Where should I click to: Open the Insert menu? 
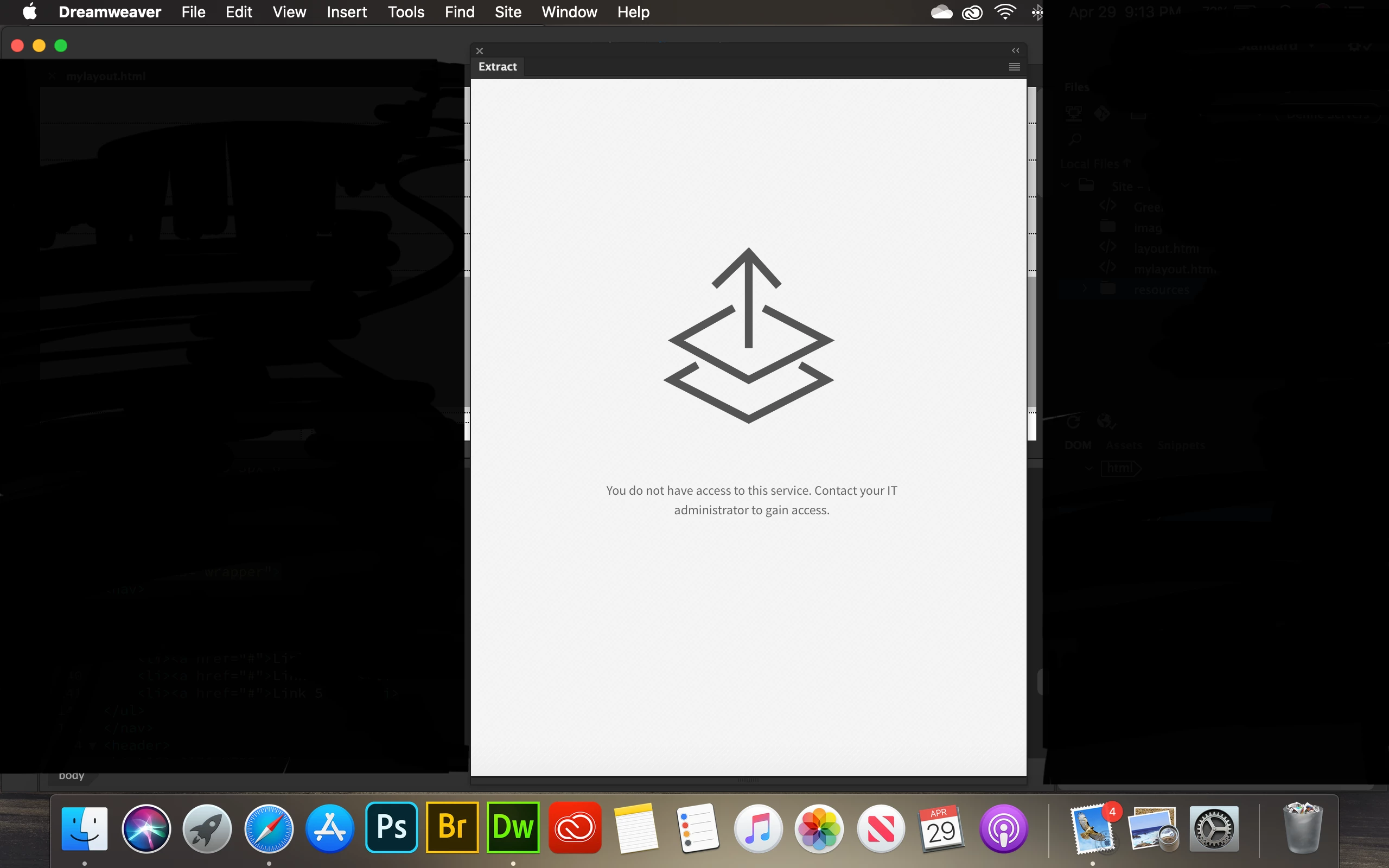[346, 12]
